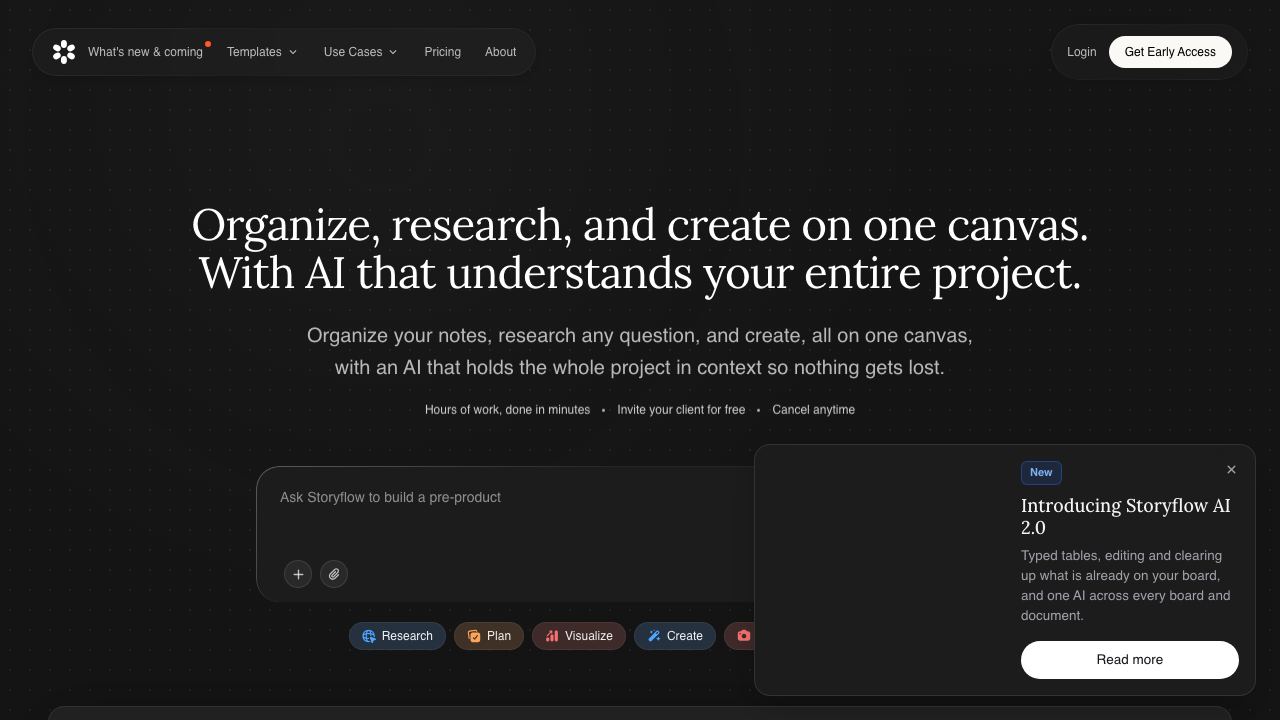1280x720 pixels.
Task: Select the Plan chip
Action: click(x=489, y=636)
